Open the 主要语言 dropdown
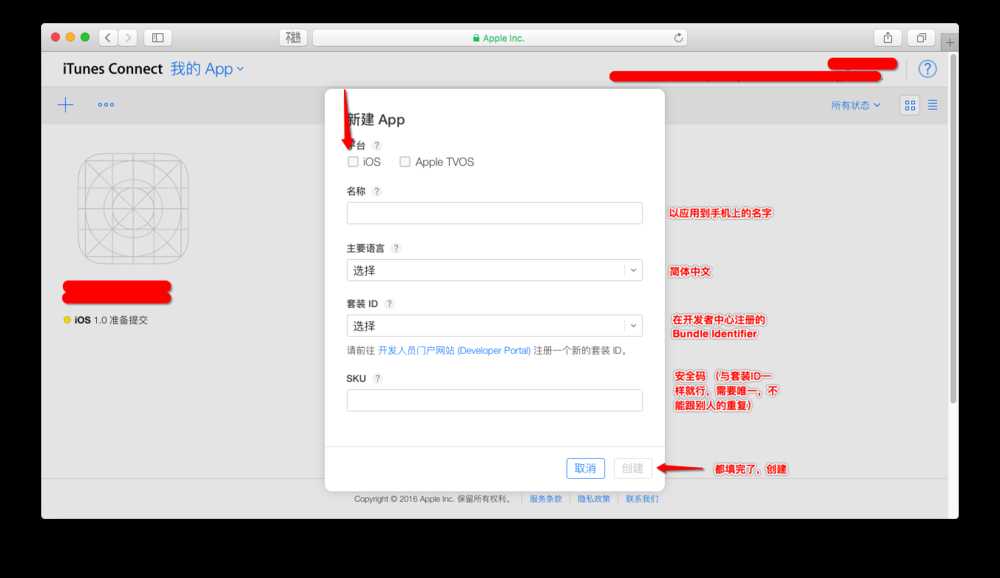This screenshot has height=578, width=1000. tap(494, 270)
